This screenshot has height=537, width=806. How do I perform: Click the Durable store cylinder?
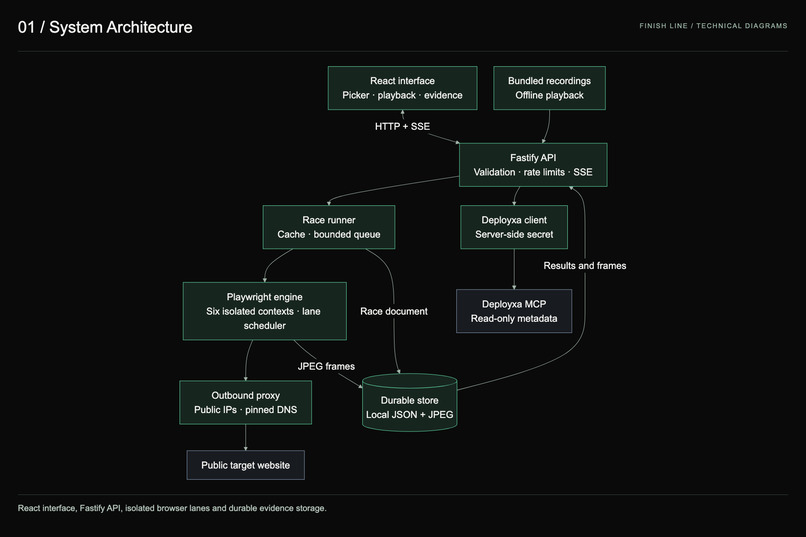click(x=410, y=402)
